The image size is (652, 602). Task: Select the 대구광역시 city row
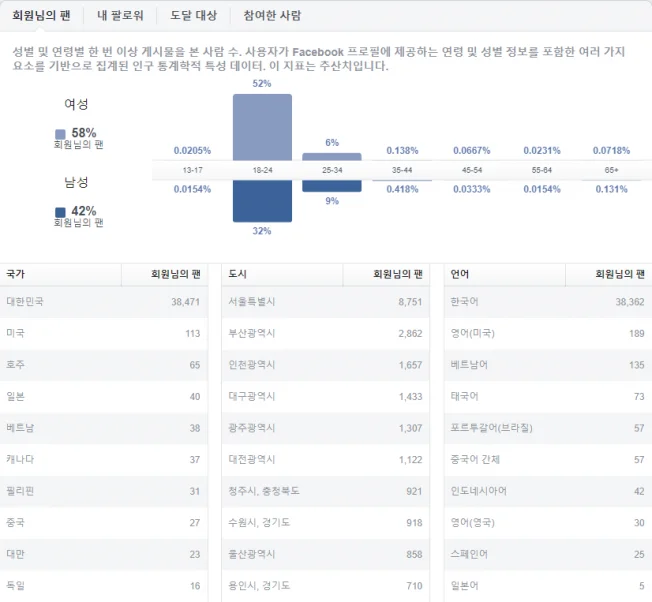[x=326, y=397]
